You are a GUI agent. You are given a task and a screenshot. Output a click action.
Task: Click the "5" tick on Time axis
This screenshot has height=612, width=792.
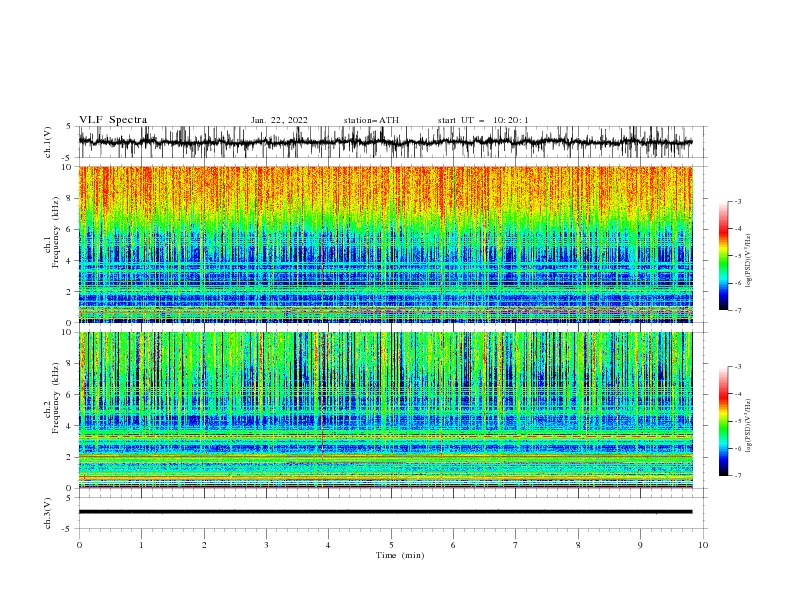391,545
